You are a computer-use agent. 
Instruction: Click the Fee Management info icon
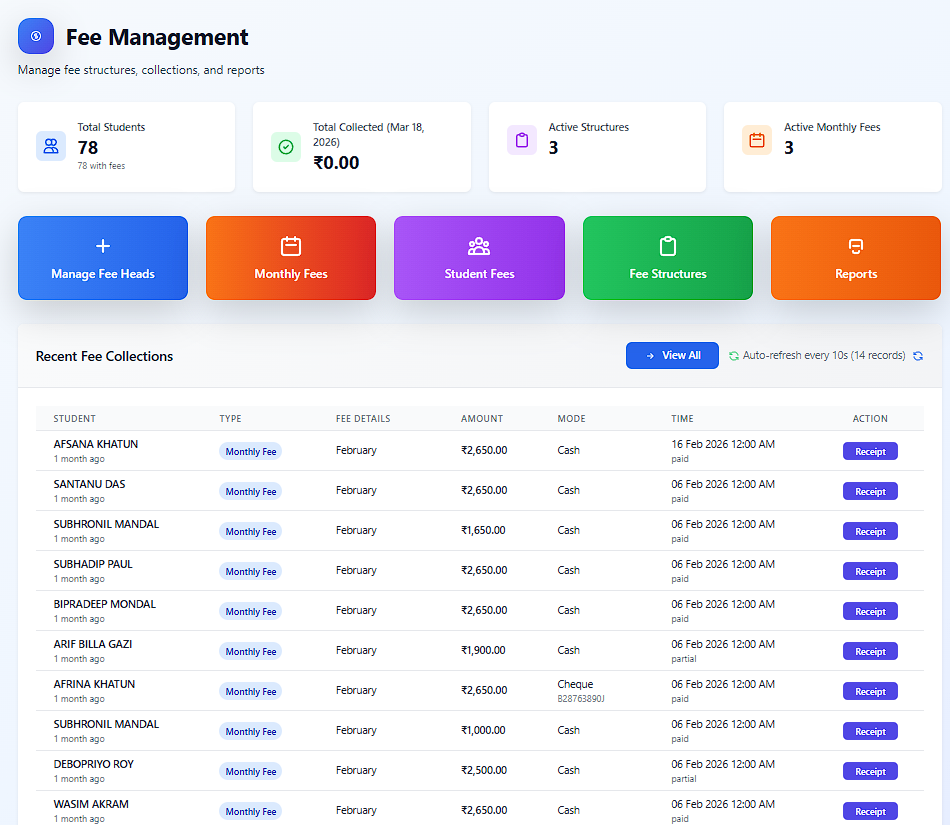tap(36, 36)
